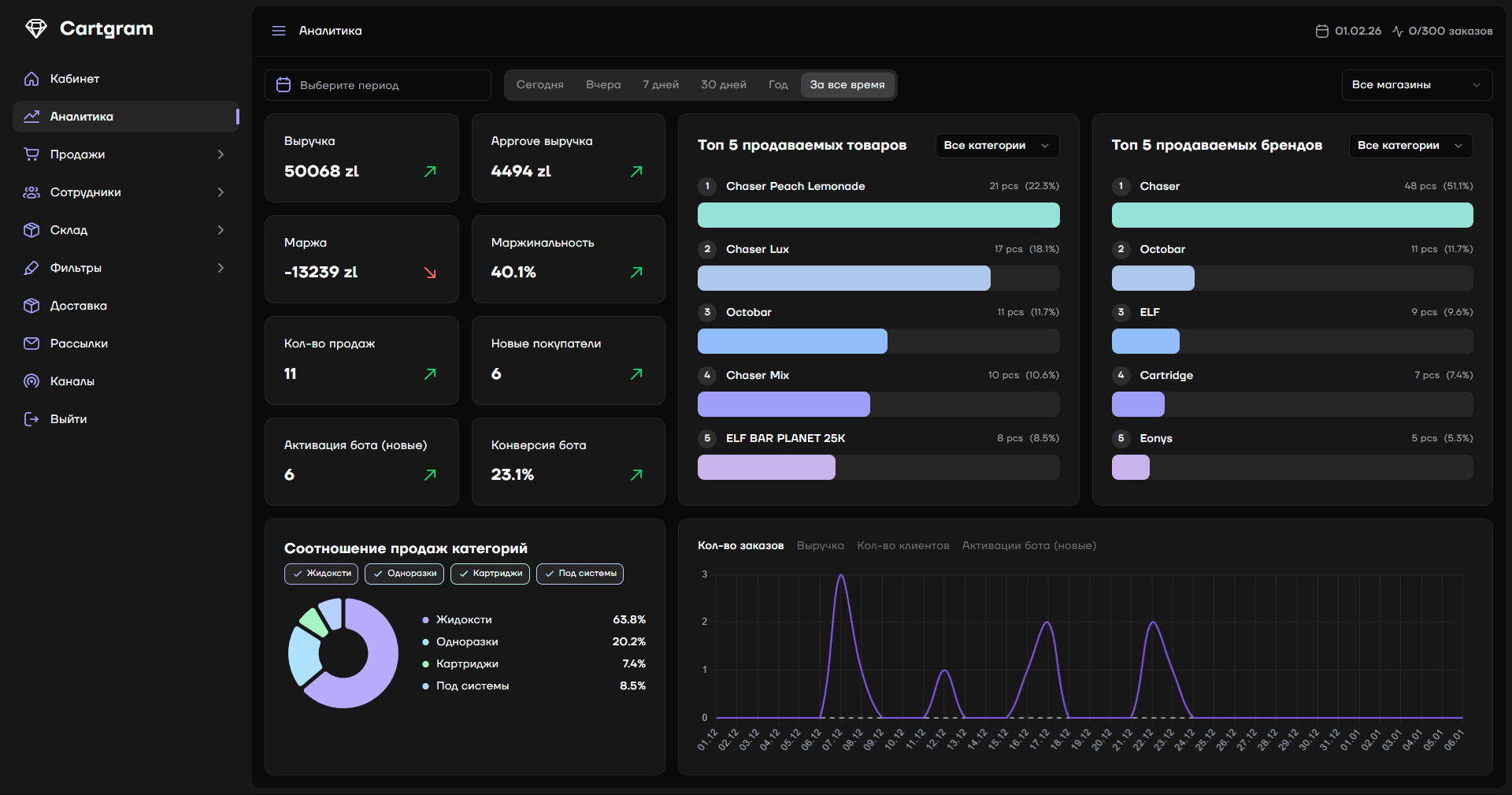
Task: Click the chart peak near 07.12
Action: click(841, 576)
